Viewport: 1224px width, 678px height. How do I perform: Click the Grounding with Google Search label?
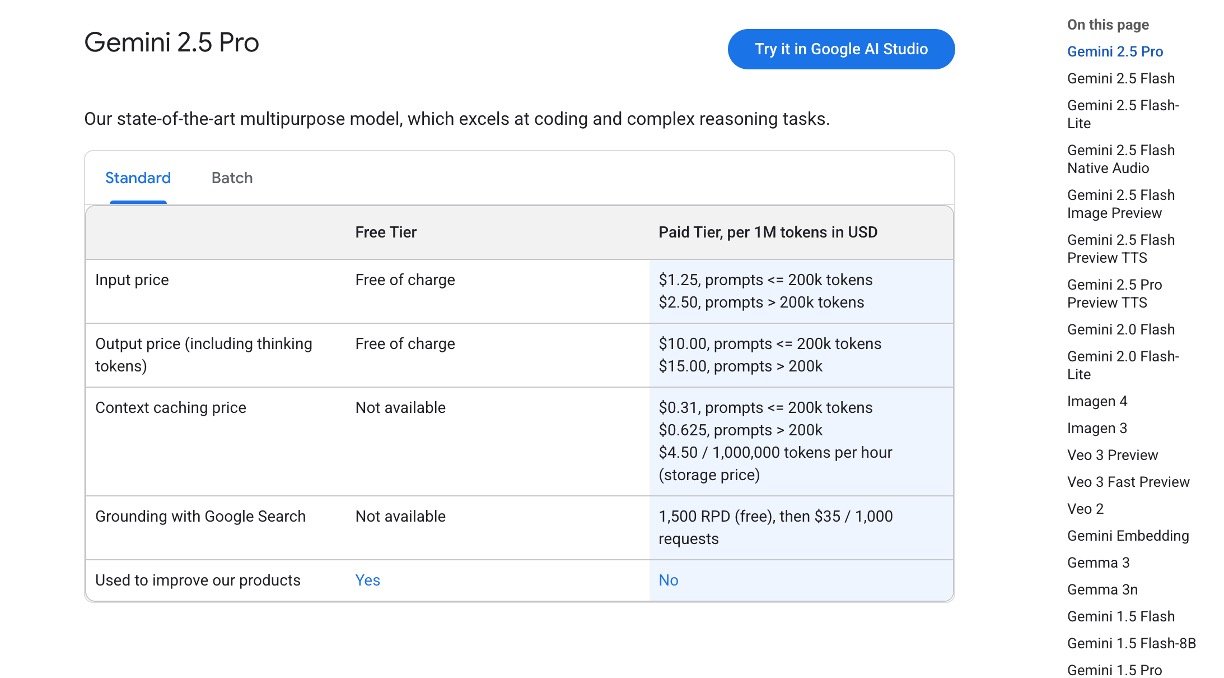point(200,517)
